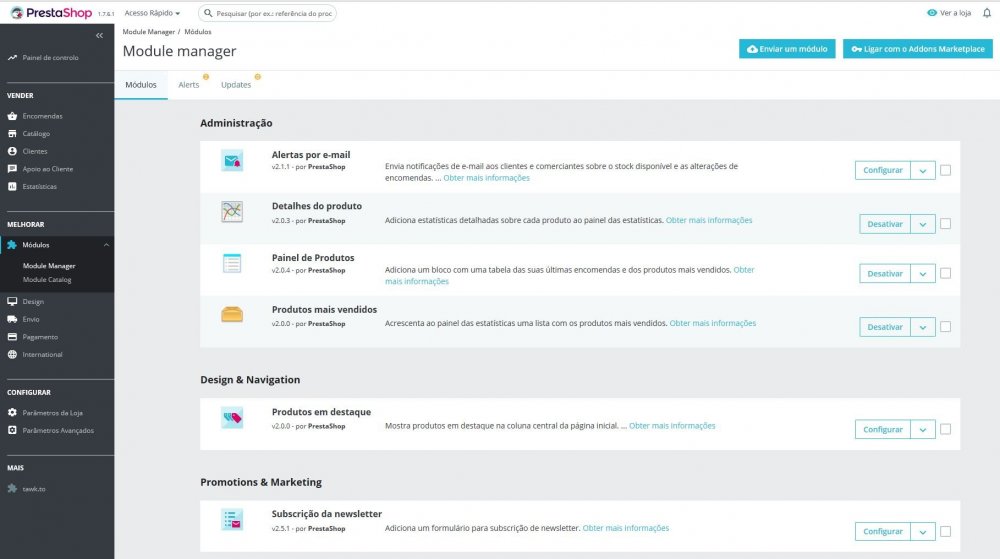
Task: Open Module Catalog in sidebar
Action: click(x=47, y=280)
